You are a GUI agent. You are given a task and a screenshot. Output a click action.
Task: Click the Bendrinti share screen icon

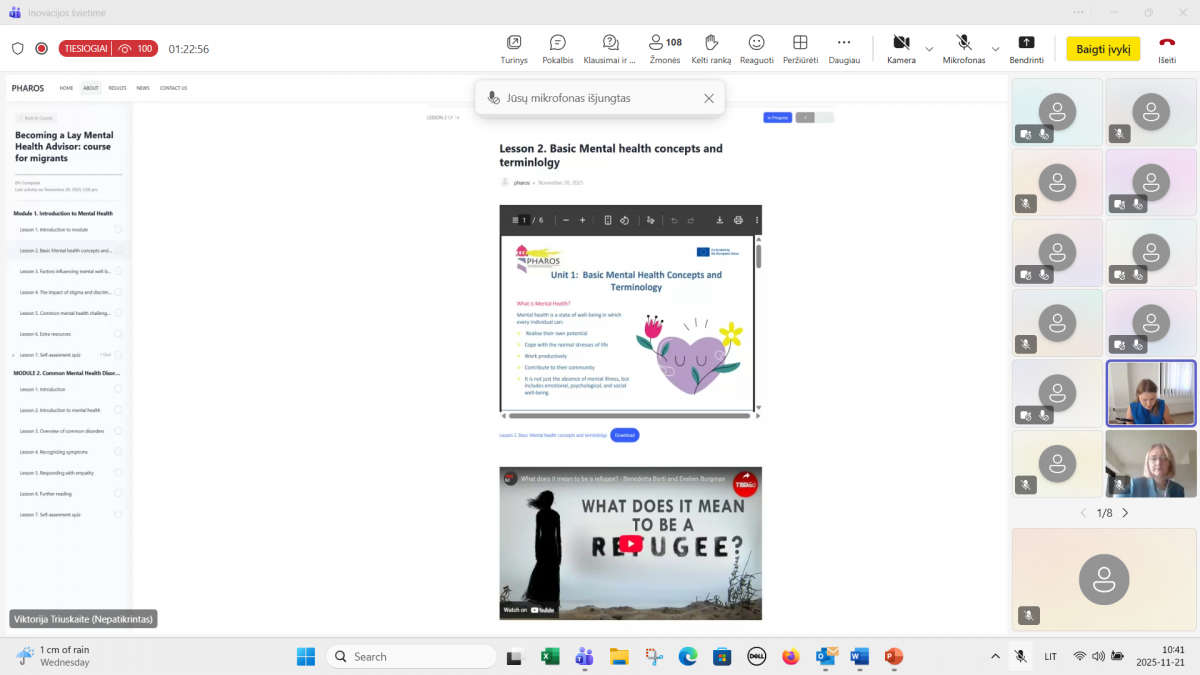point(1026,43)
